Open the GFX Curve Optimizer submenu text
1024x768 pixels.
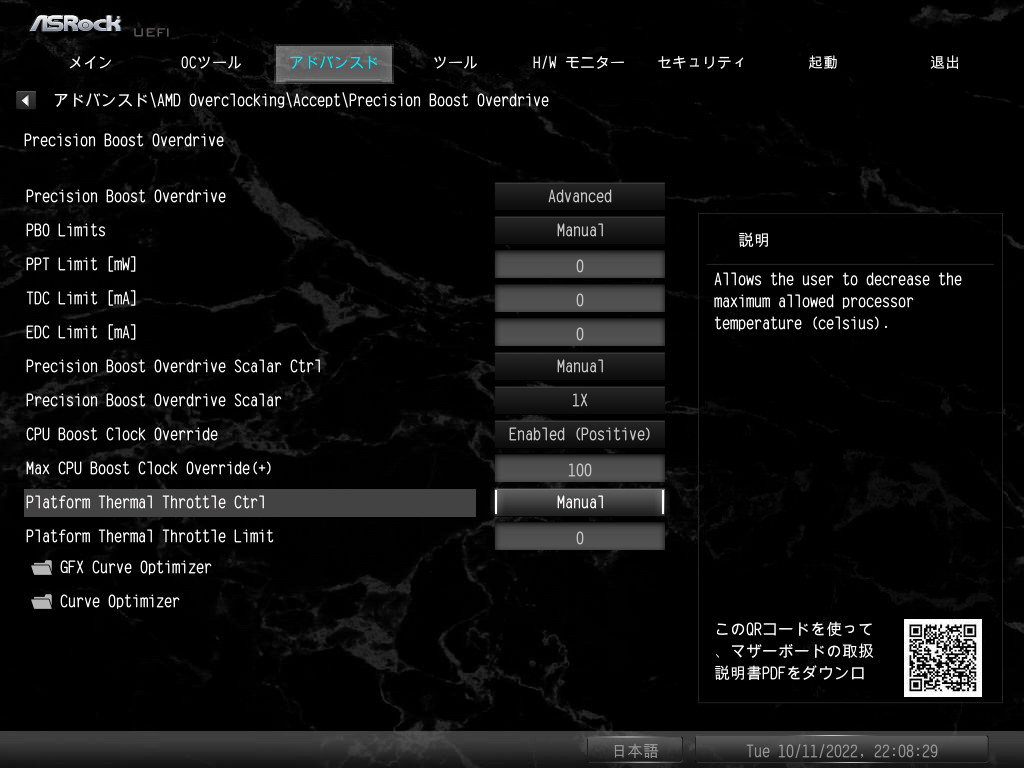pos(135,568)
